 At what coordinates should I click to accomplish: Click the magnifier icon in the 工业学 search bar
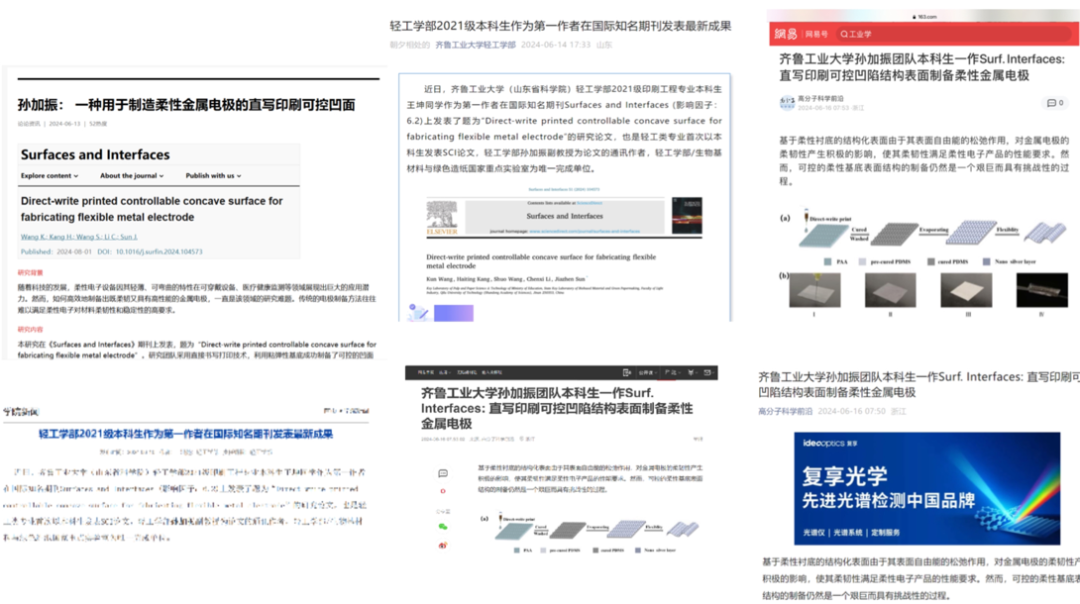(845, 34)
